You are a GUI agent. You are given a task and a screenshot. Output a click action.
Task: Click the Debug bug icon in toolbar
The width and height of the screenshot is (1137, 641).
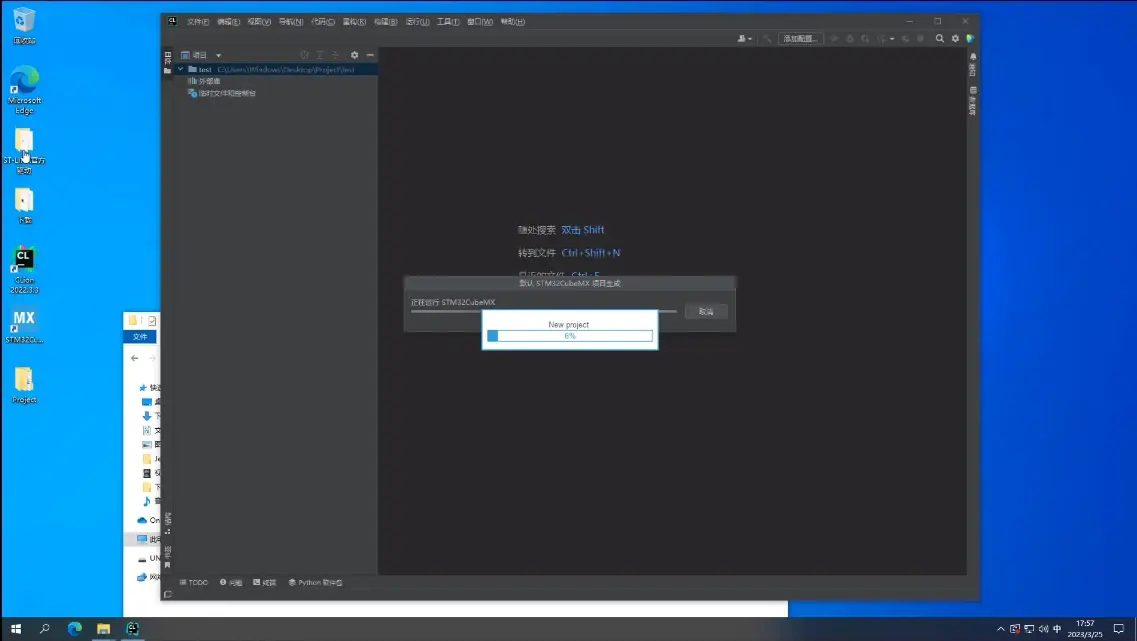[x=850, y=38]
